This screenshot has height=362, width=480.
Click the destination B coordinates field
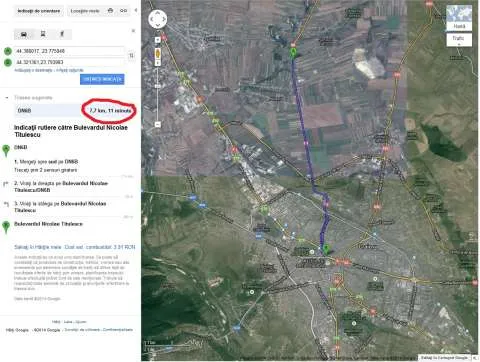[69, 62]
